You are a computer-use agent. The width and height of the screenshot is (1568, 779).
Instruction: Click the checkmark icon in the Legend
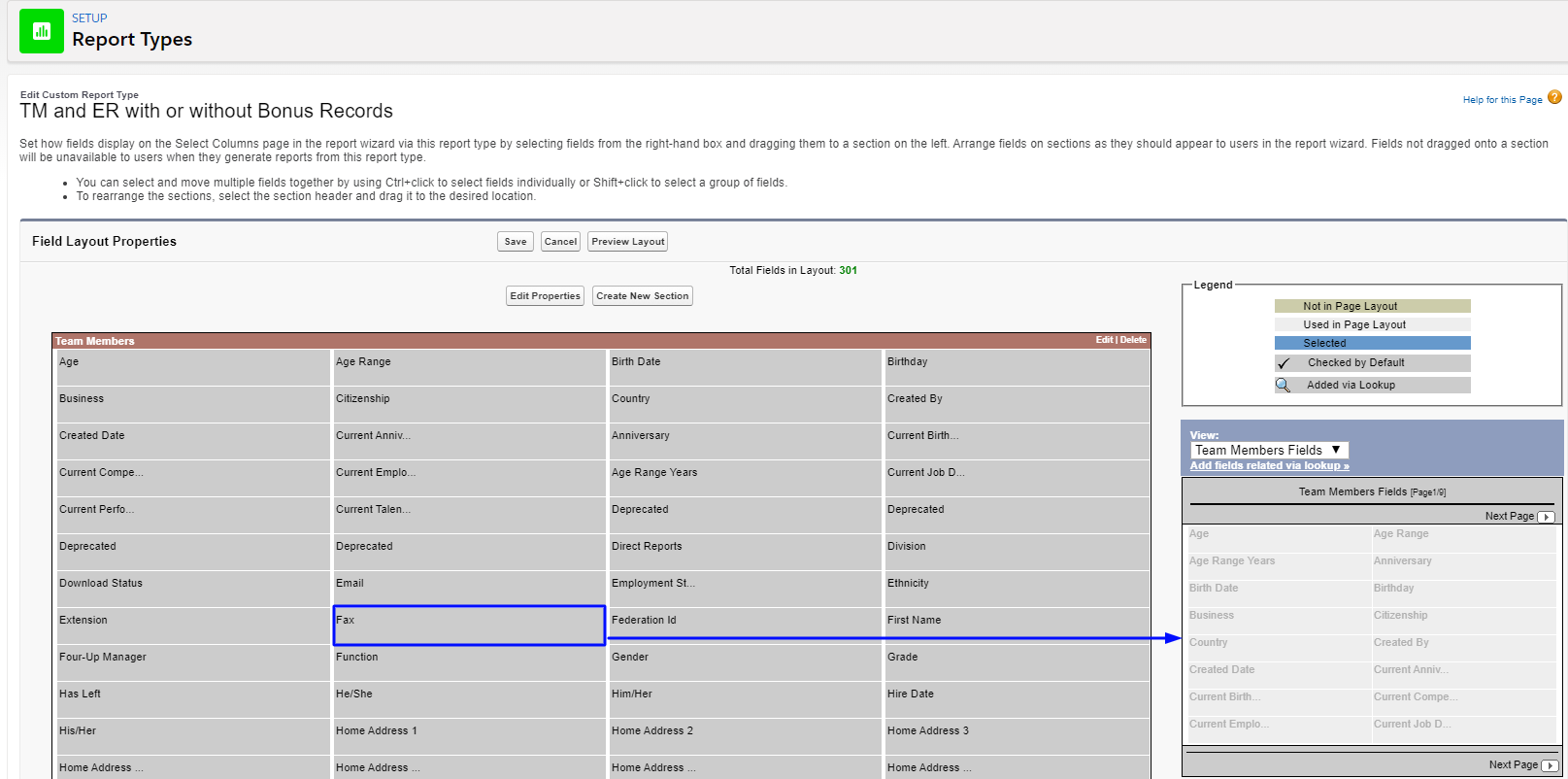coord(1284,363)
